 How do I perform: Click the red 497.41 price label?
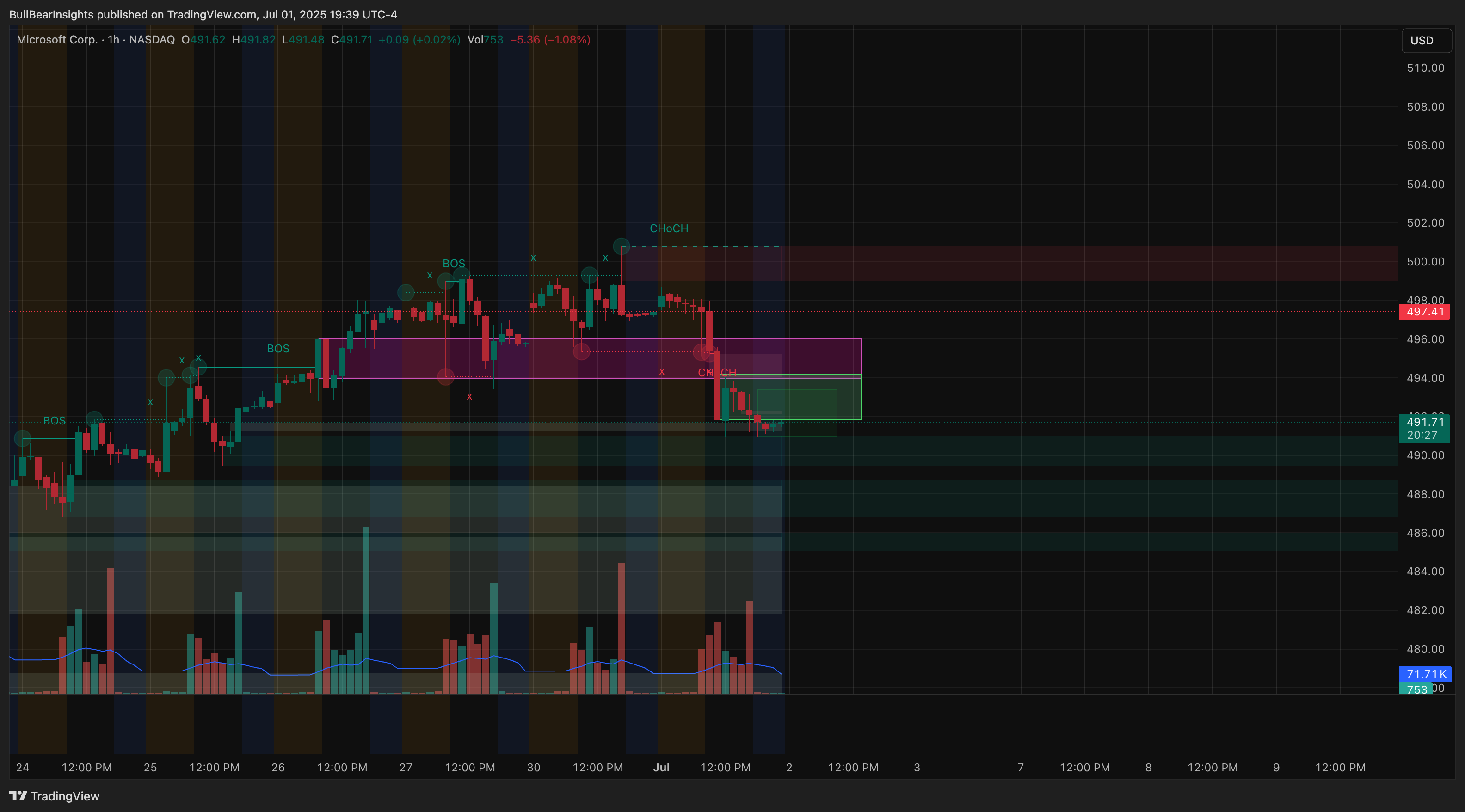(x=1424, y=312)
